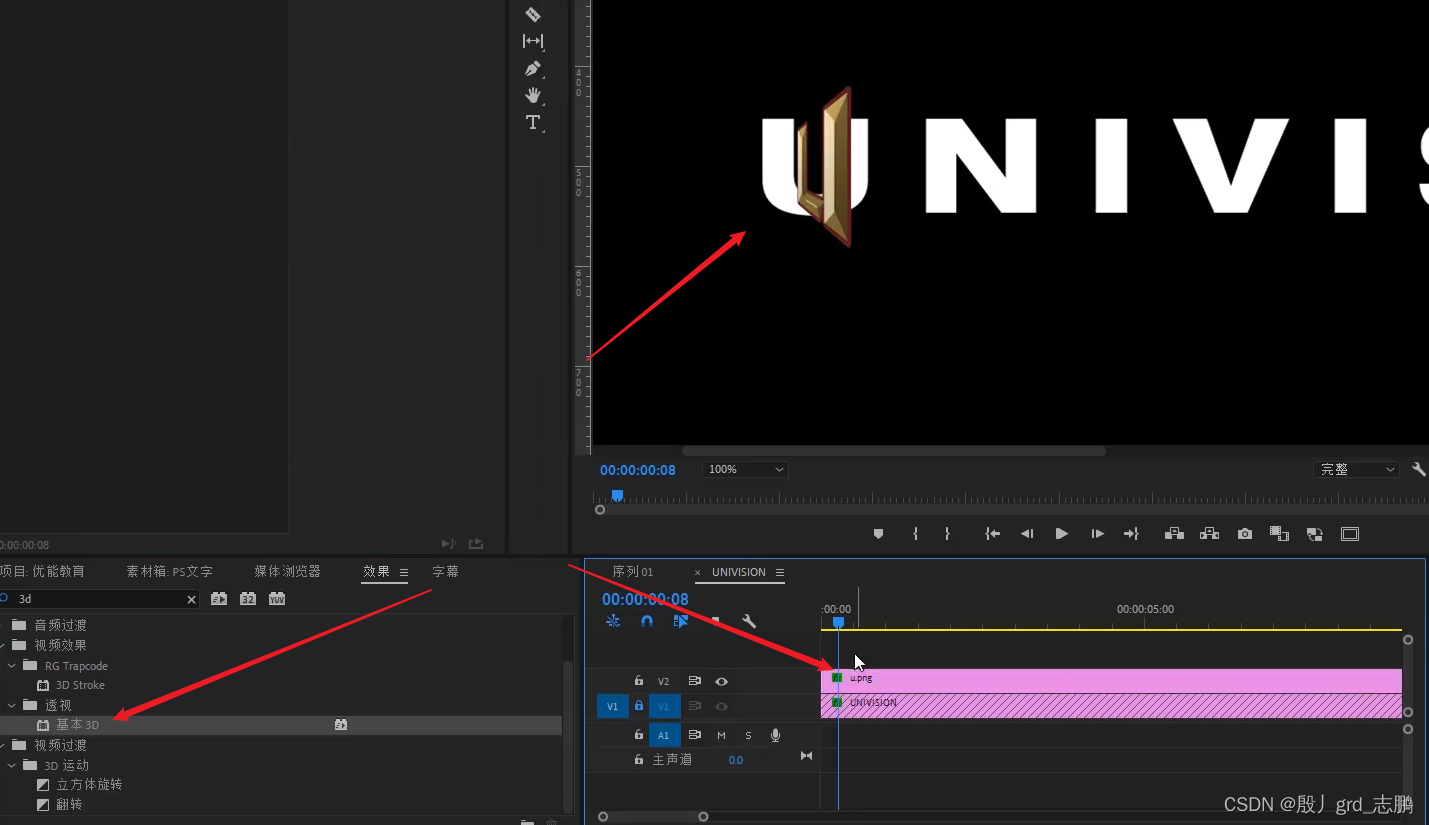Select the 立方体旋转 transition

89,785
